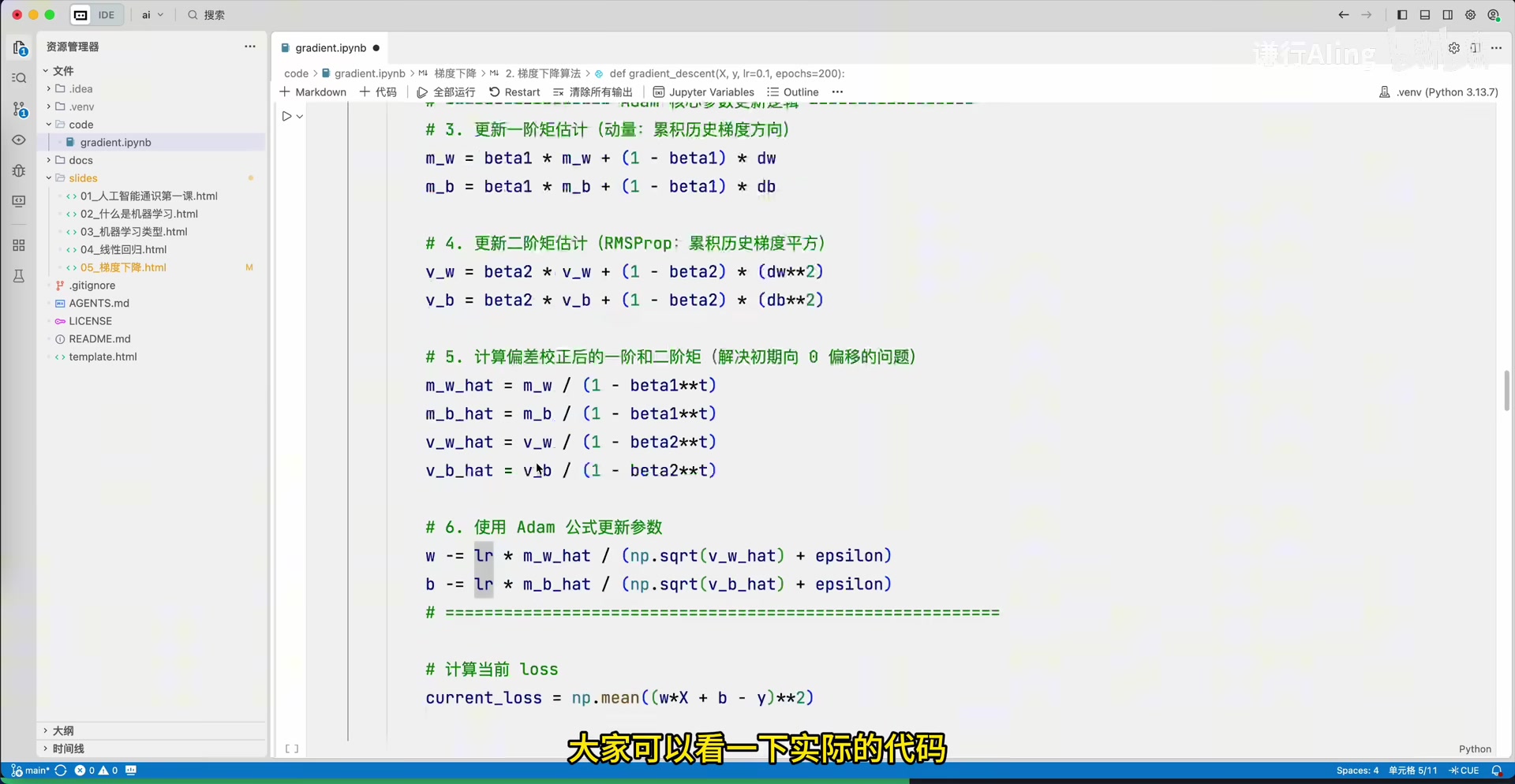Open the Extensions view icon
The image size is (1515, 784).
pos(20,245)
